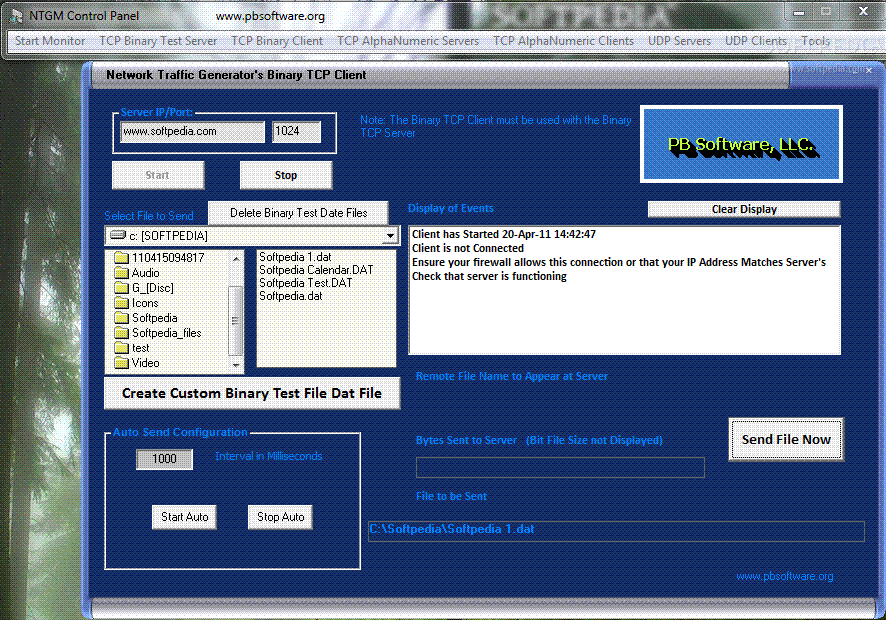
Task: Select file Softpedia 1.dat
Action: 295,257
